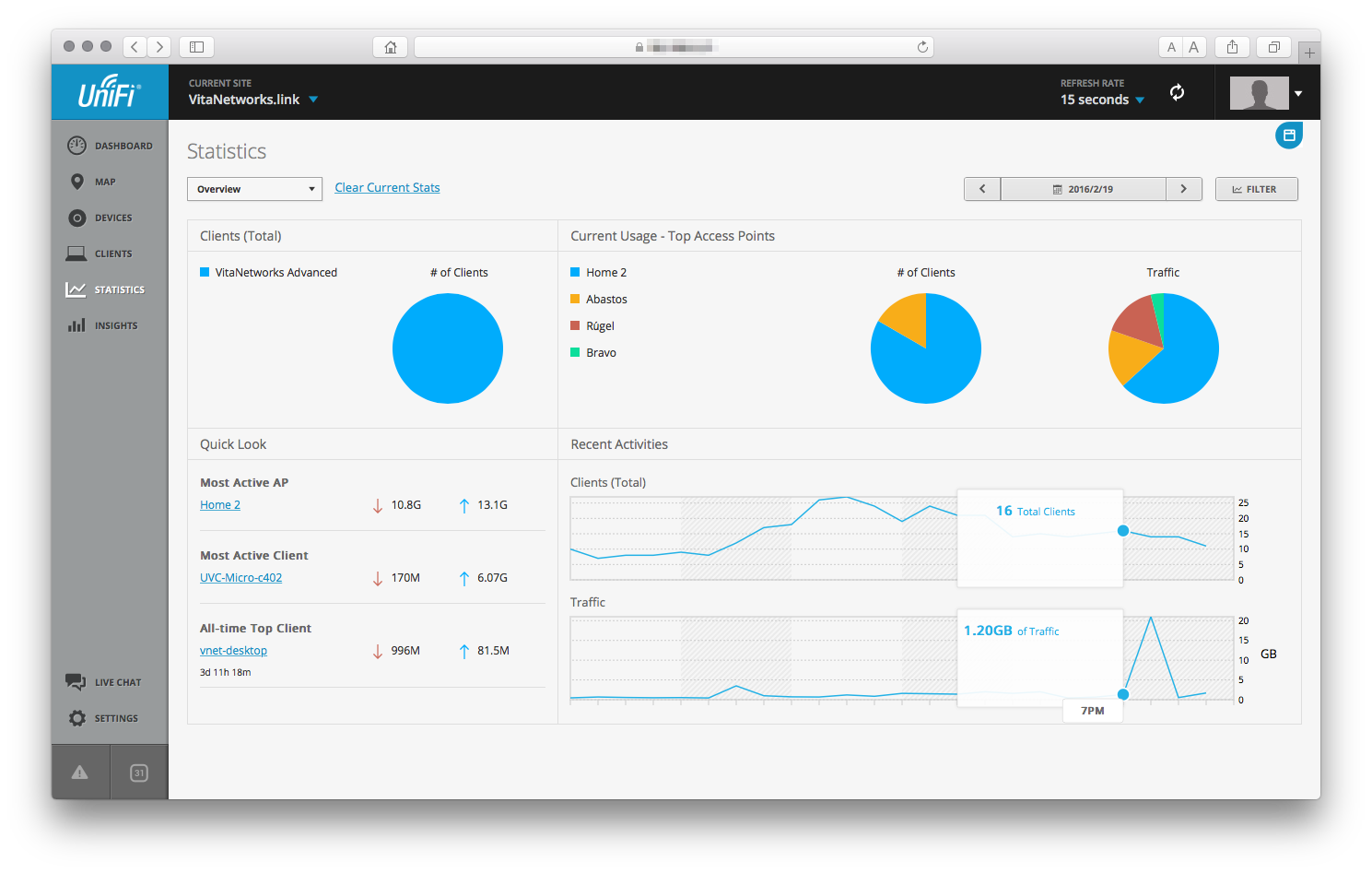Toggle the Safari sidebar icon
This screenshot has width=1372, height=873.
(196, 47)
